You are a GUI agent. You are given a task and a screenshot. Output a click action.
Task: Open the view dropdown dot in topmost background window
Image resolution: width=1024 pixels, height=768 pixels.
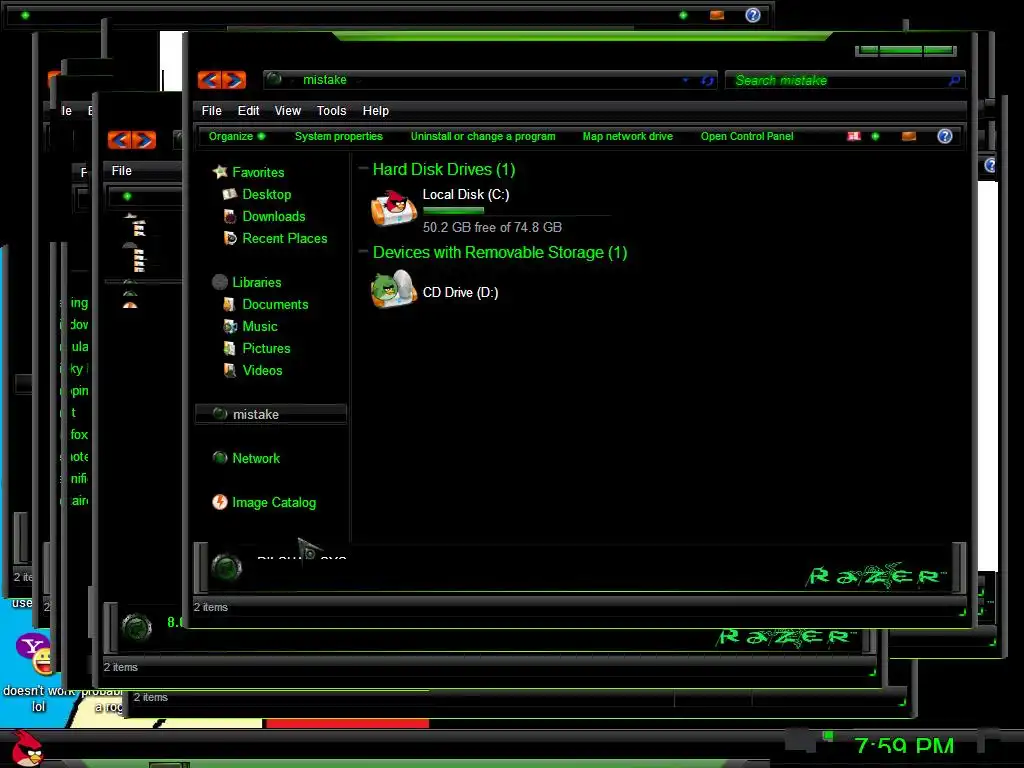coord(683,14)
